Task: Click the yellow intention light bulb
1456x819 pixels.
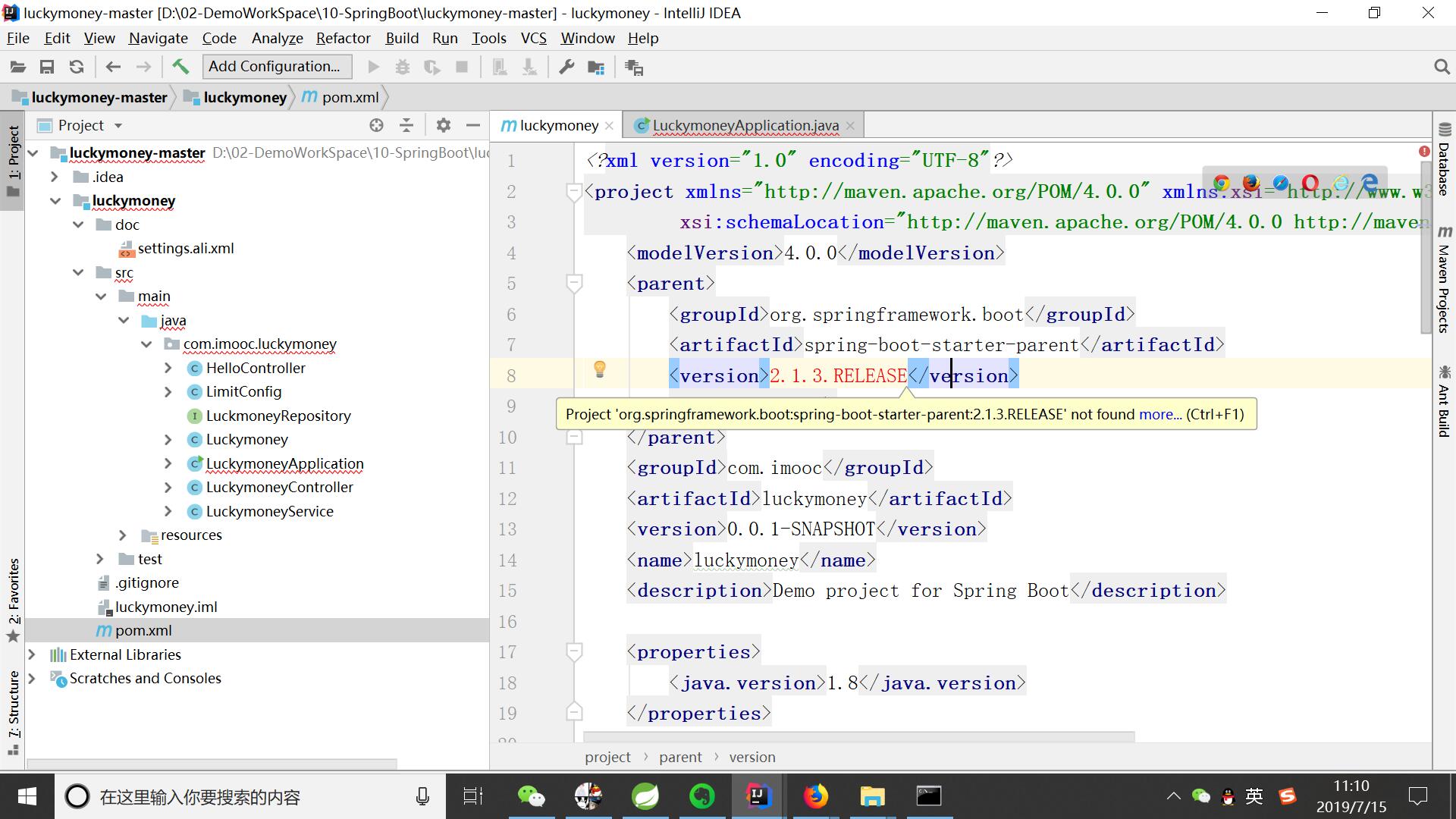Action: (599, 369)
